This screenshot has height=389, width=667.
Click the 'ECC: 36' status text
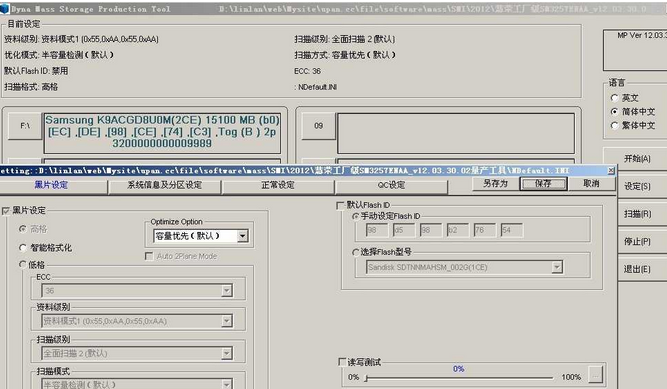tap(308, 71)
